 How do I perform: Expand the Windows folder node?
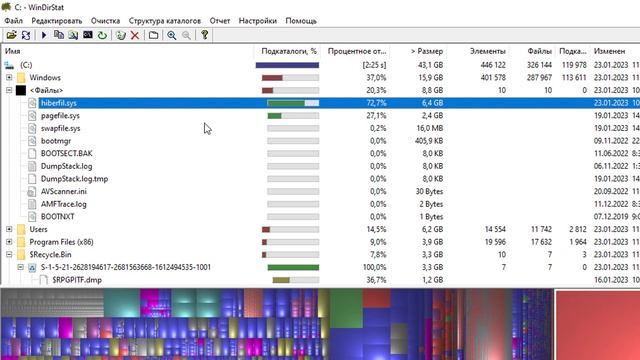(9, 78)
